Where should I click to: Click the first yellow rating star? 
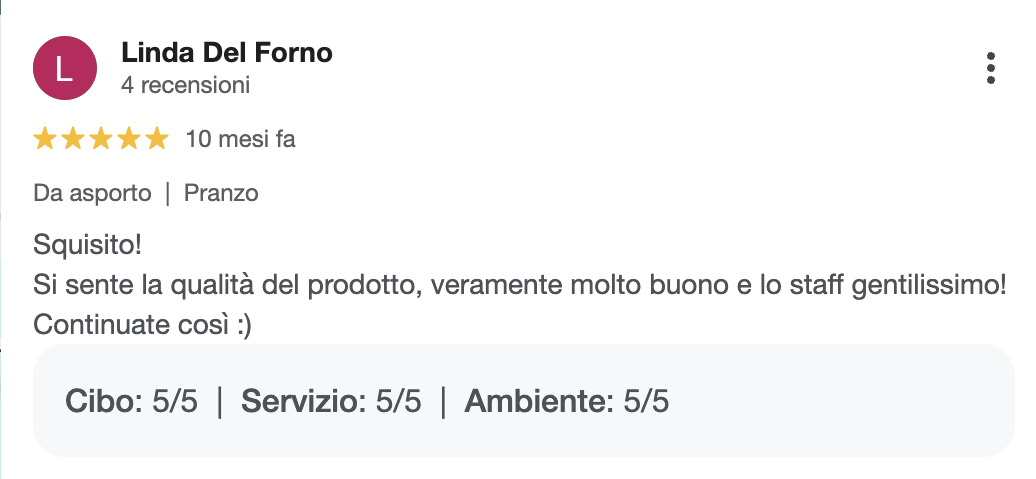[45, 139]
